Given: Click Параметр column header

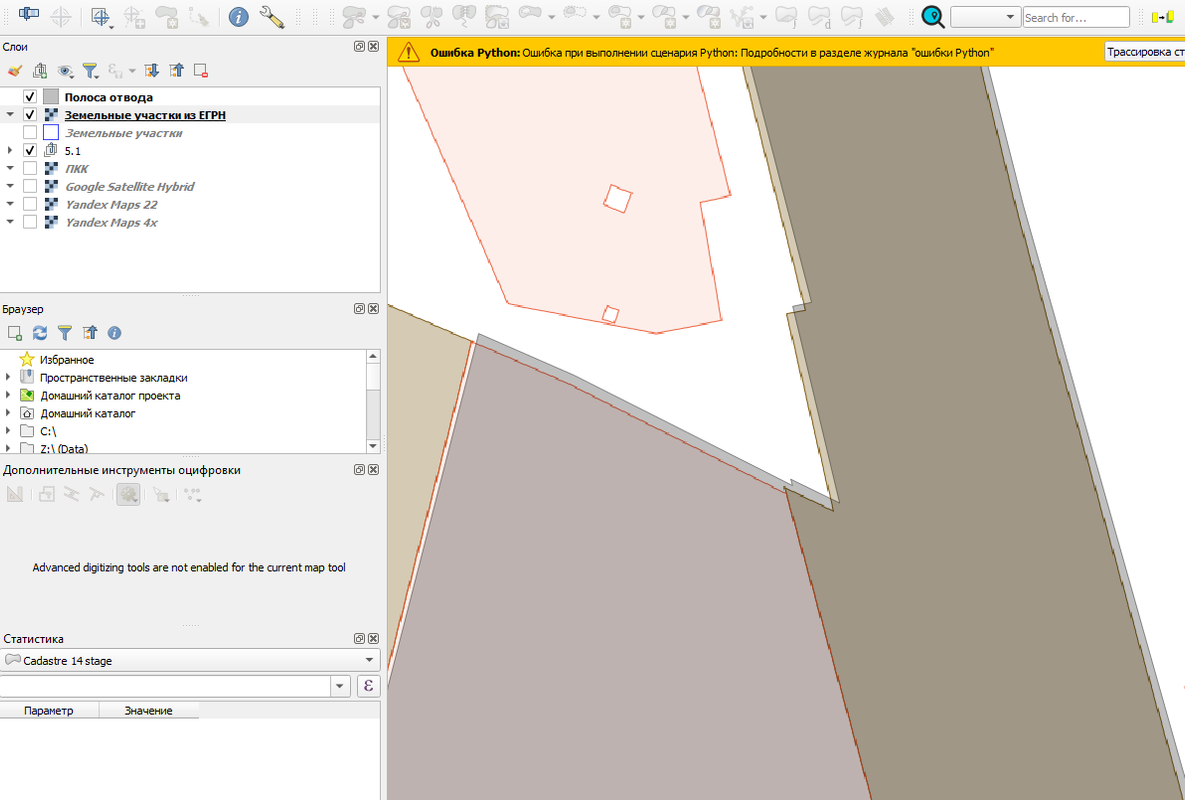Looking at the screenshot, I should [x=49, y=711].
